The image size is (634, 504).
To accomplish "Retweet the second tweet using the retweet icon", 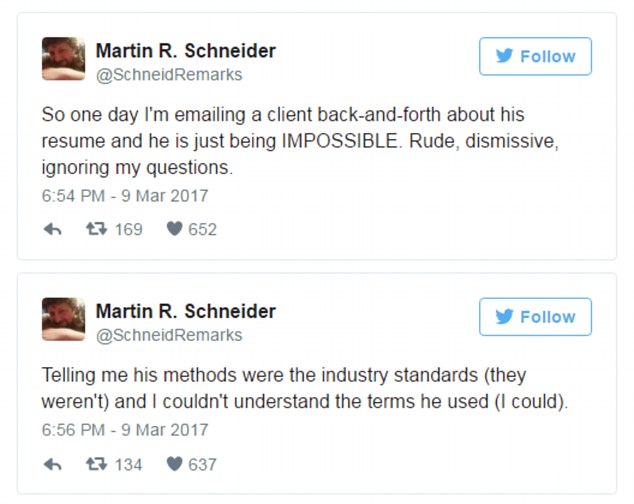I will tap(97, 464).
